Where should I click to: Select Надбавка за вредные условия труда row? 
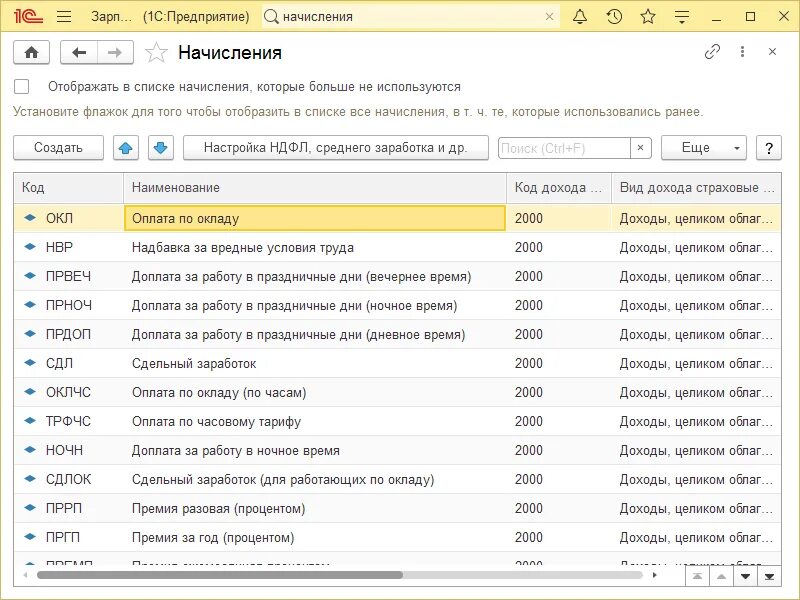pos(397,247)
